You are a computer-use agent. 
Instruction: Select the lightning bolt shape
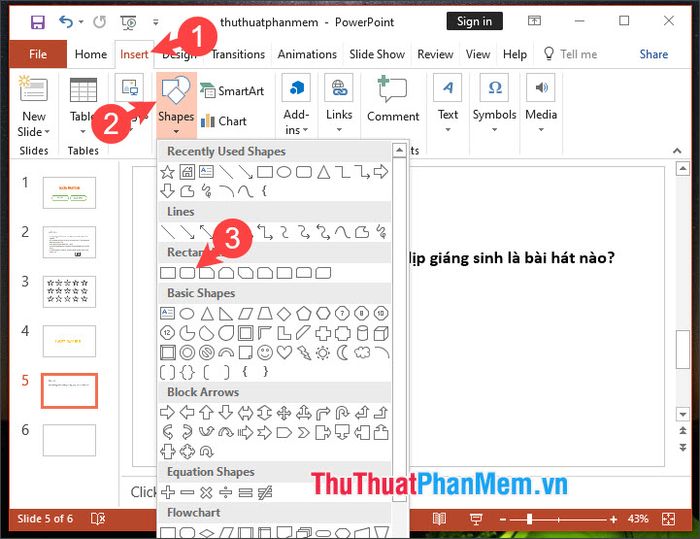pyautogui.click(x=303, y=352)
